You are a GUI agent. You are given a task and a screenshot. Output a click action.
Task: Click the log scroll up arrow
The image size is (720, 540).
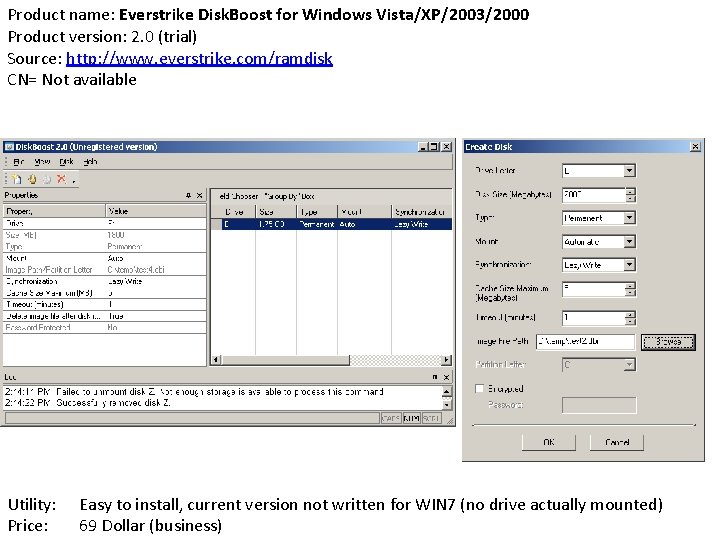pyautogui.click(x=446, y=391)
